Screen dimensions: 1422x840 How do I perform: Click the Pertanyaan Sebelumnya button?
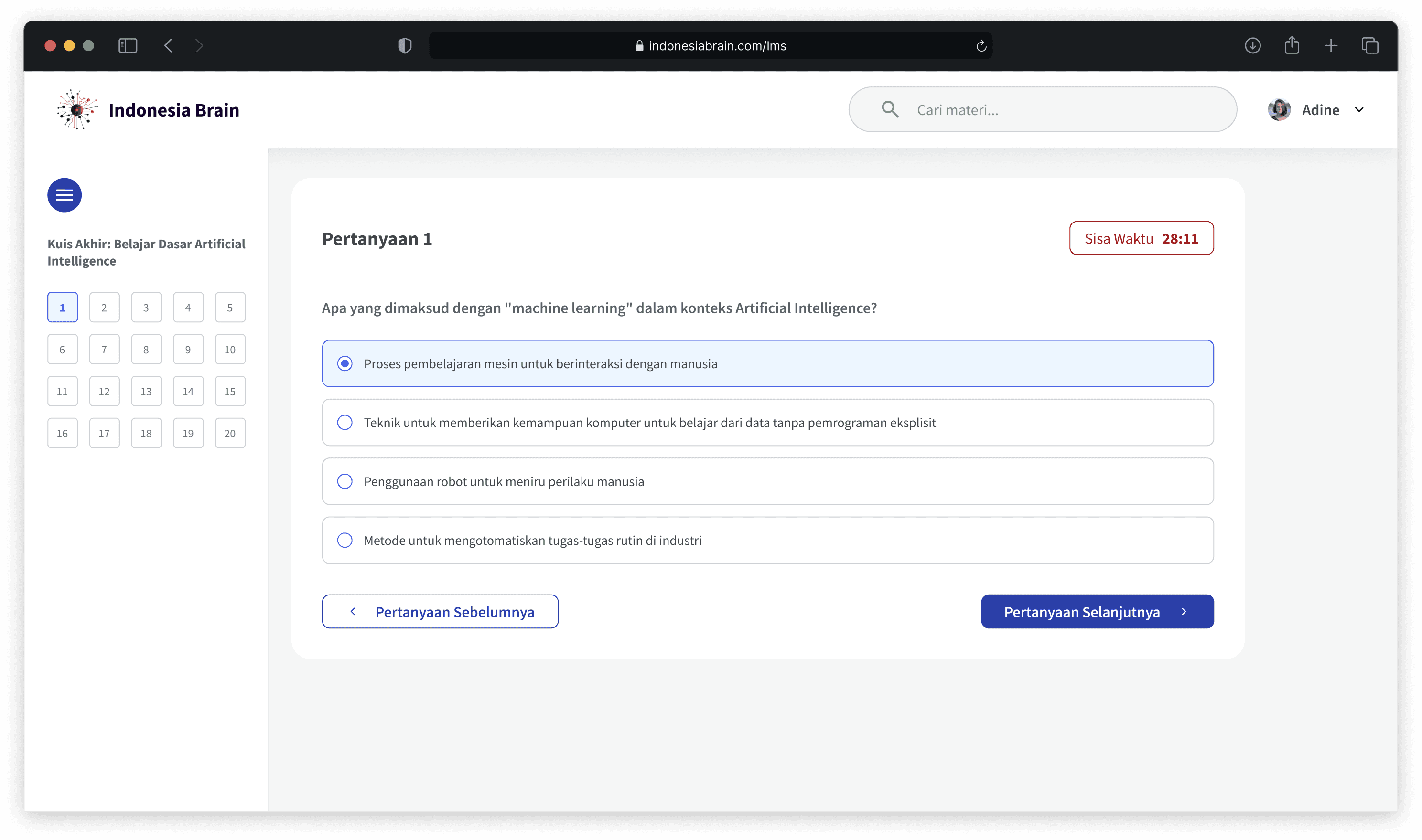(440, 611)
